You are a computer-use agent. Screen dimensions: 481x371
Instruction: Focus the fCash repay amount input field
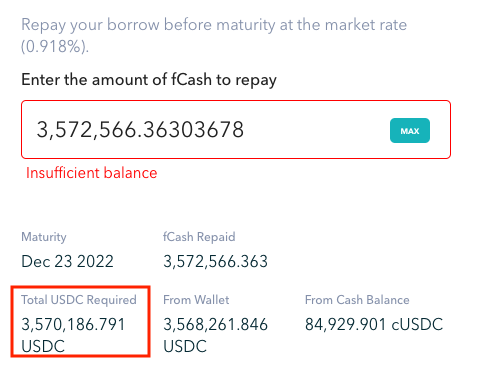(x=236, y=129)
